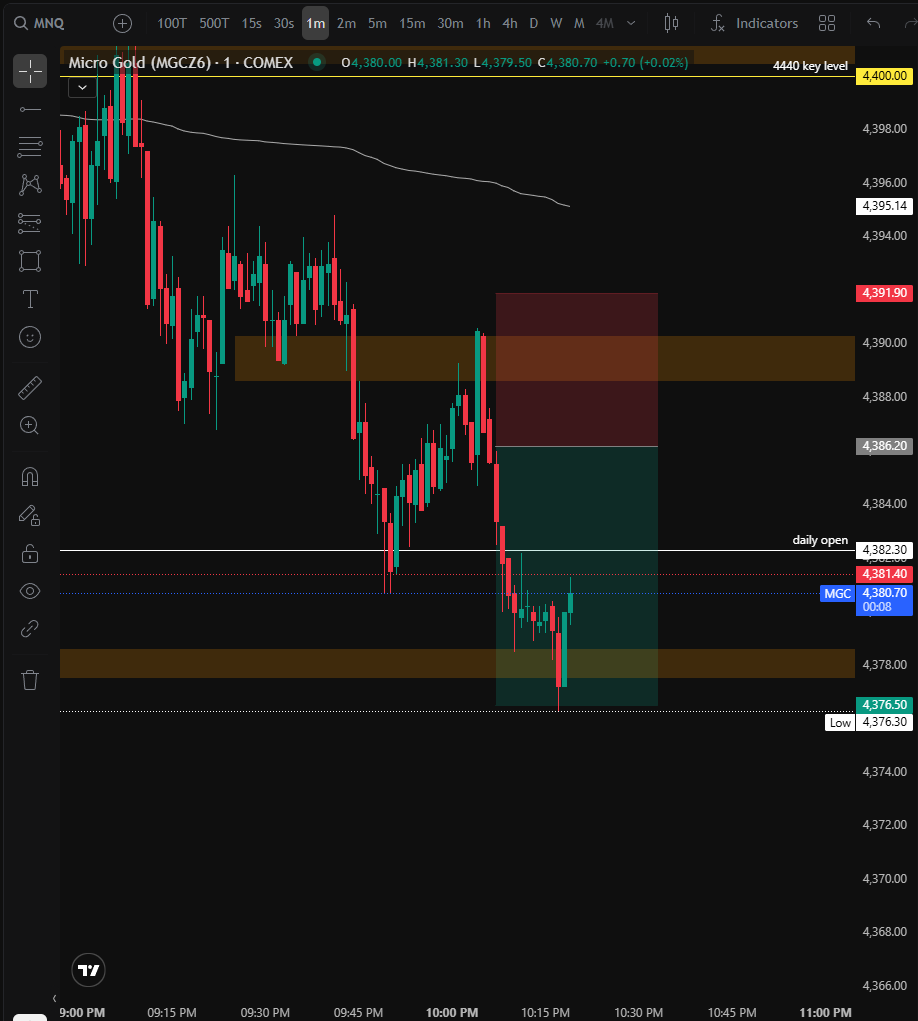Viewport: 918px width, 1021px height.
Task: Open forecasting and measurement position tools
Action: pyautogui.click(x=30, y=223)
